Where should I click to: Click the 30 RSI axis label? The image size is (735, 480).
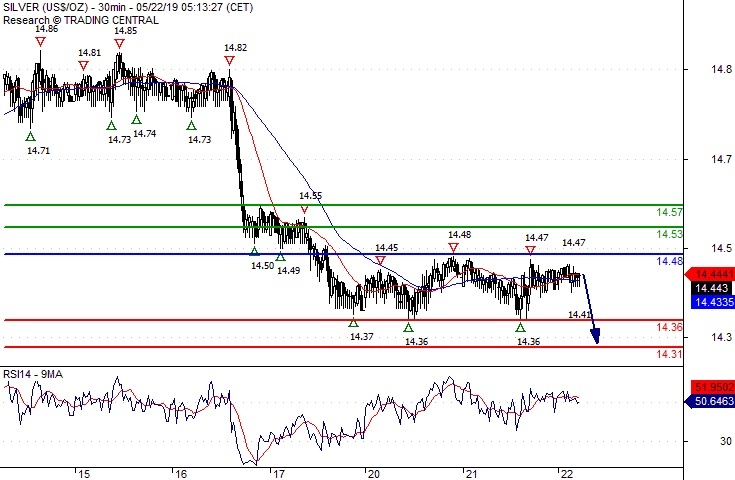tap(726, 441)
